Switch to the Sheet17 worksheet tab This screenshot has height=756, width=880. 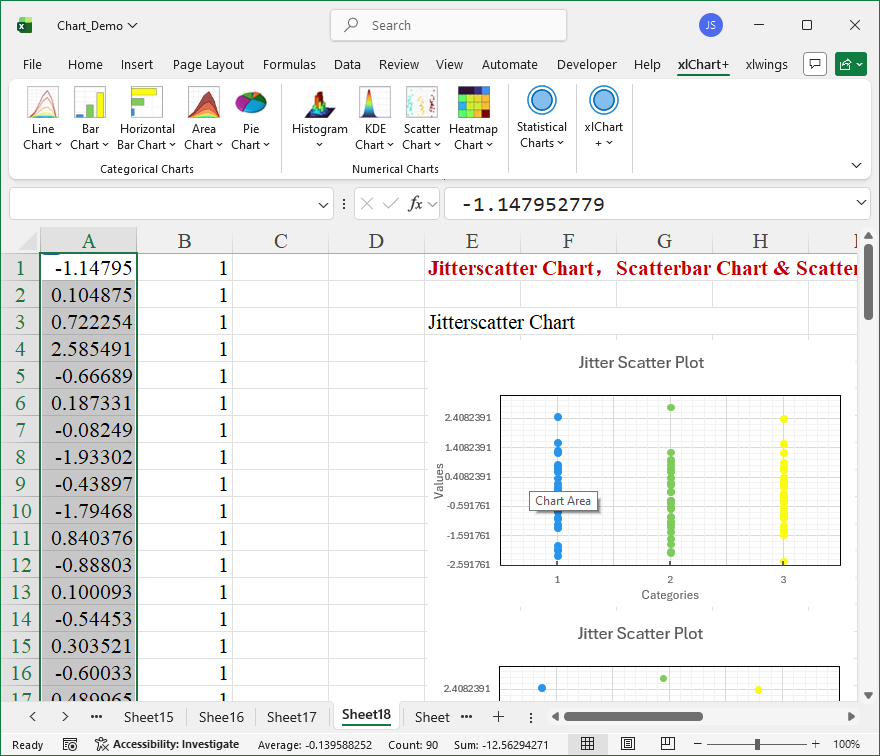291,717
